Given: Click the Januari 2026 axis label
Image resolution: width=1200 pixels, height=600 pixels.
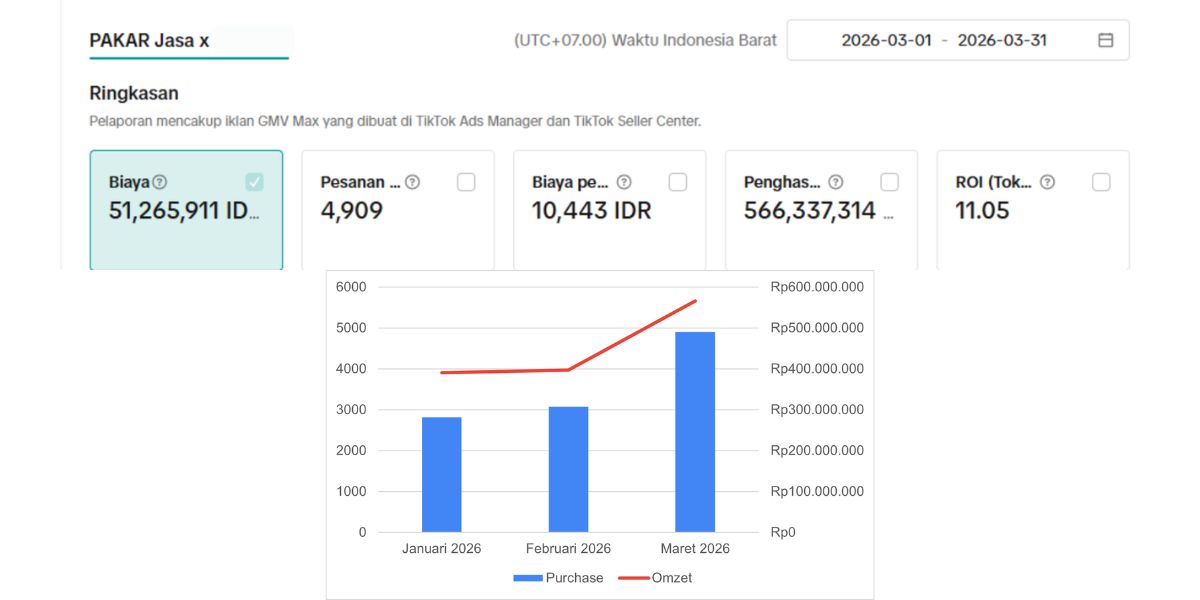Looking at the screenshot, I should pos(442,548).
